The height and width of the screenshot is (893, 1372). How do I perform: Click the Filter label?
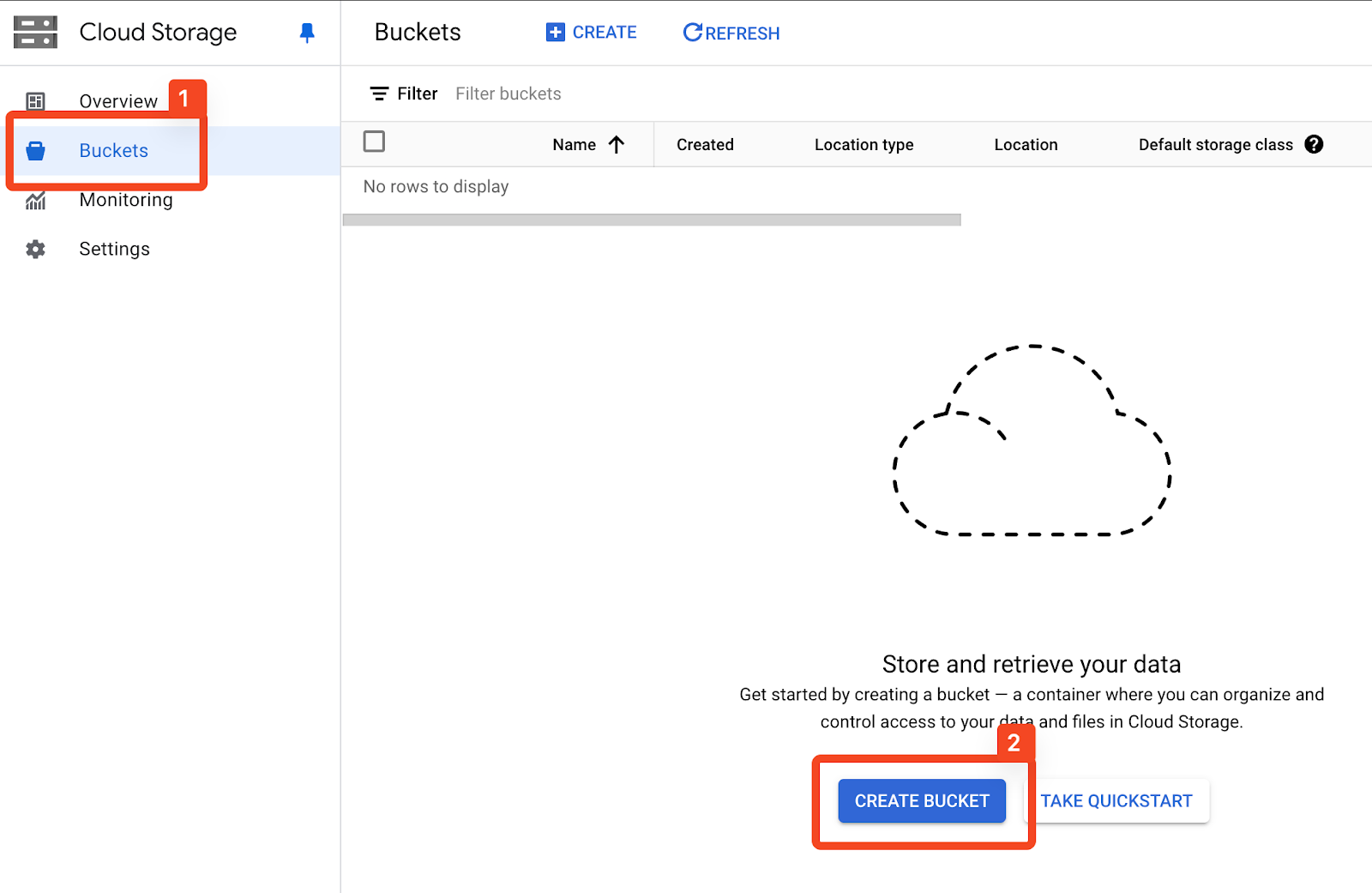pos(418,94)
